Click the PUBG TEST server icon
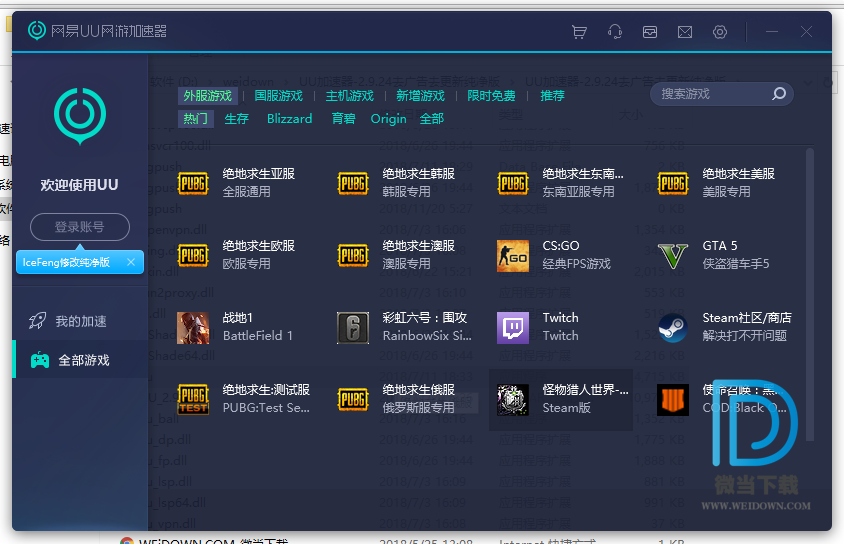This screenshot has height=544, width=844. (193, 399)
